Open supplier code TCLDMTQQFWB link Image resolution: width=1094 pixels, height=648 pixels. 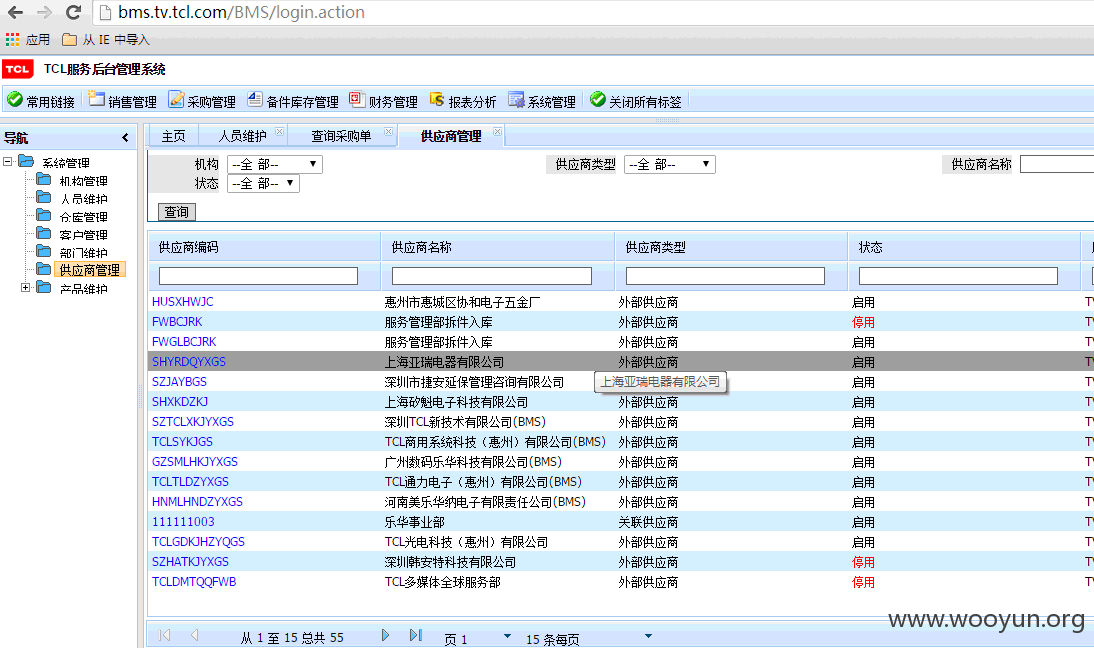[x=194, y=582]
